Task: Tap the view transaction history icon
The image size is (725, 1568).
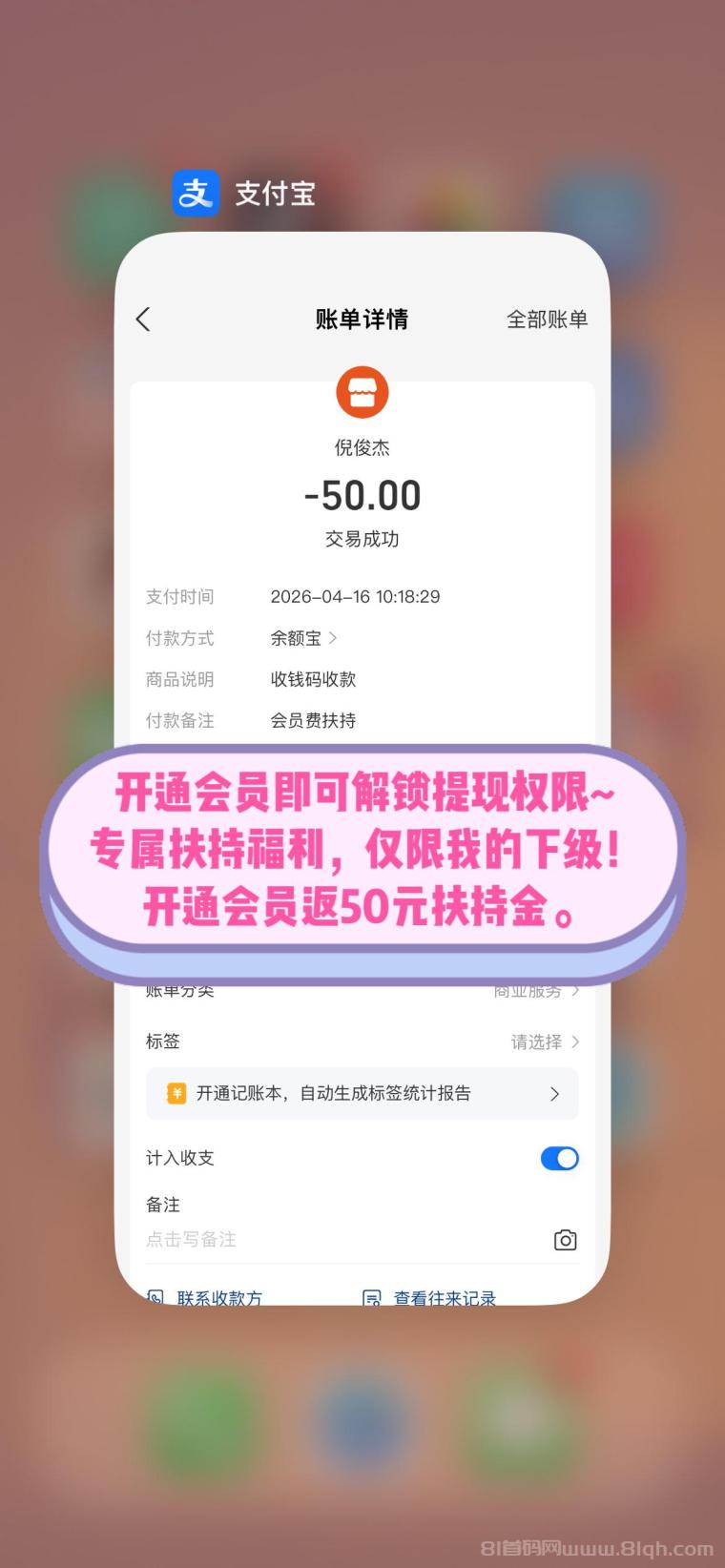Action: coord(372,1297)
